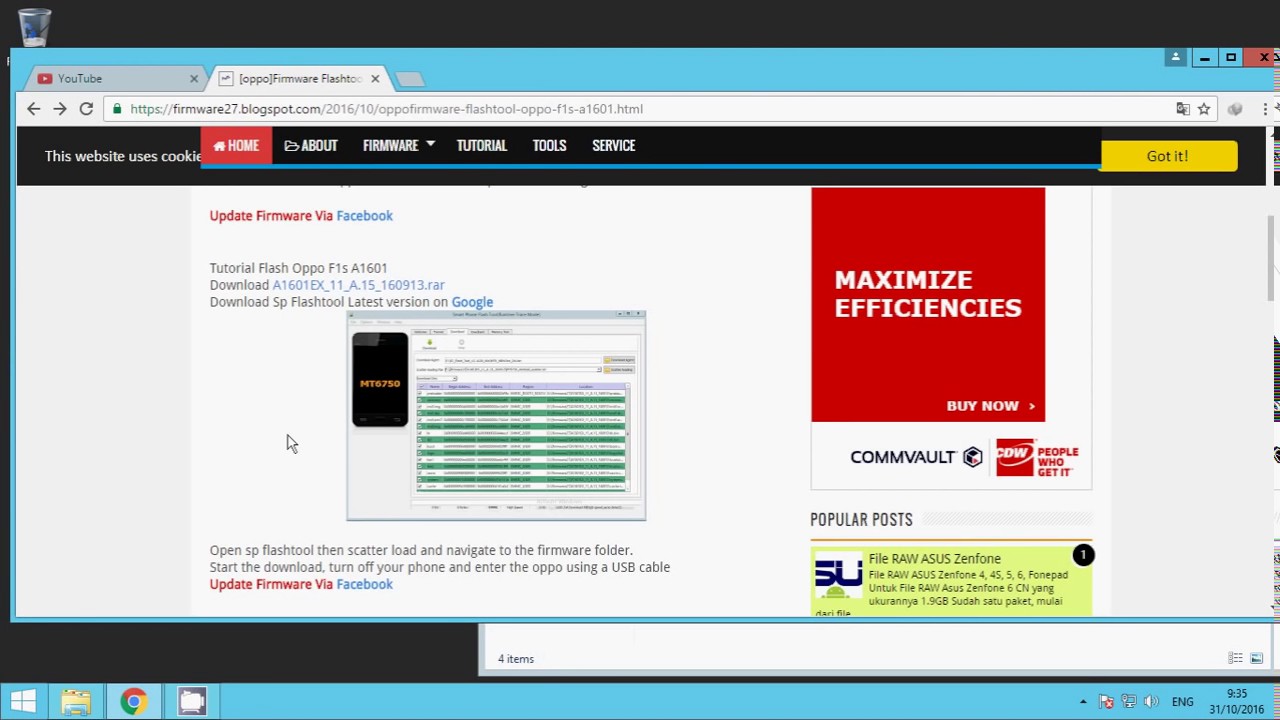
Task: Click the BUY NOW ad button
Action: [991, 406]
